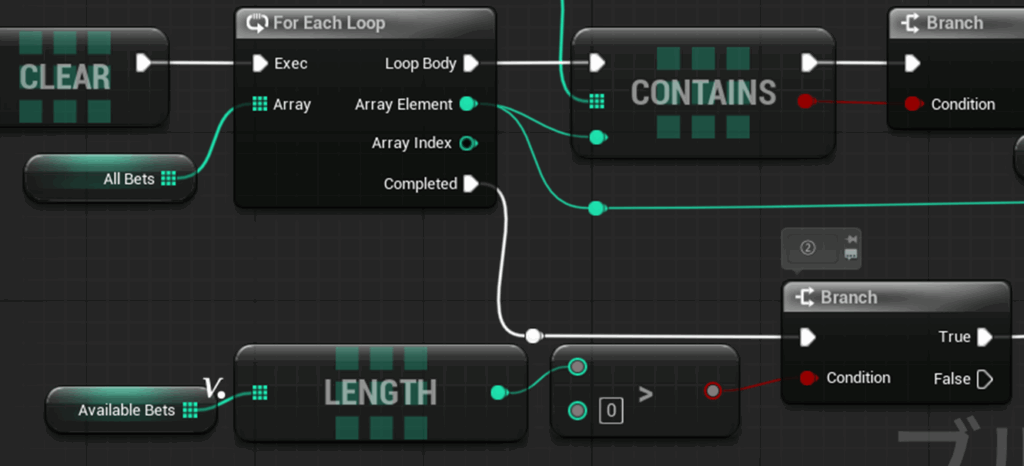Click the reroute node on Completed wire
Viewport: 1024px width, 466px height.
click(x=534, y=336)
